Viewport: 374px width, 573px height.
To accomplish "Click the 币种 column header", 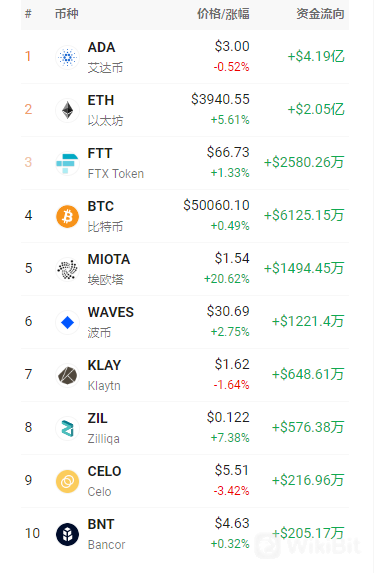I will click(x=67, y=14).
